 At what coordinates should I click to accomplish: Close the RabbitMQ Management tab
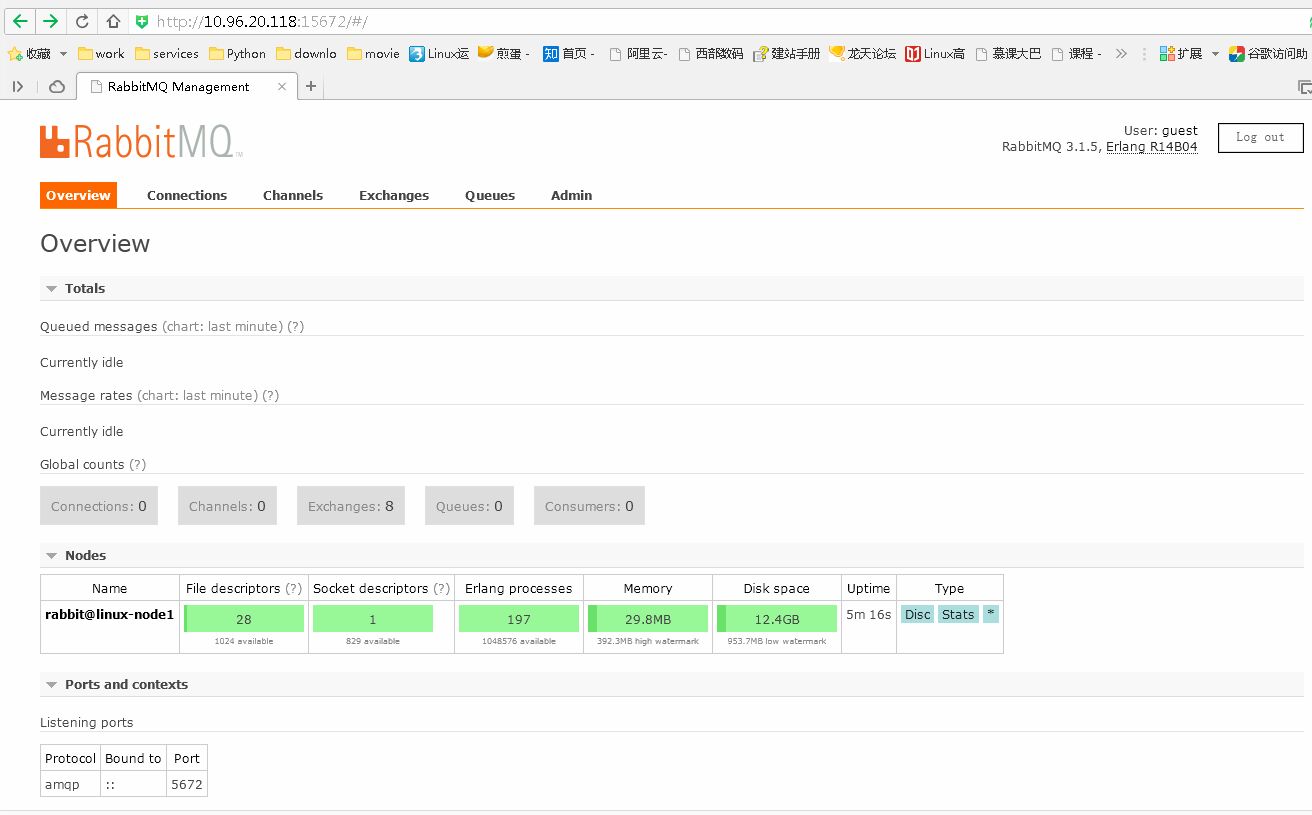click(282, 87)
